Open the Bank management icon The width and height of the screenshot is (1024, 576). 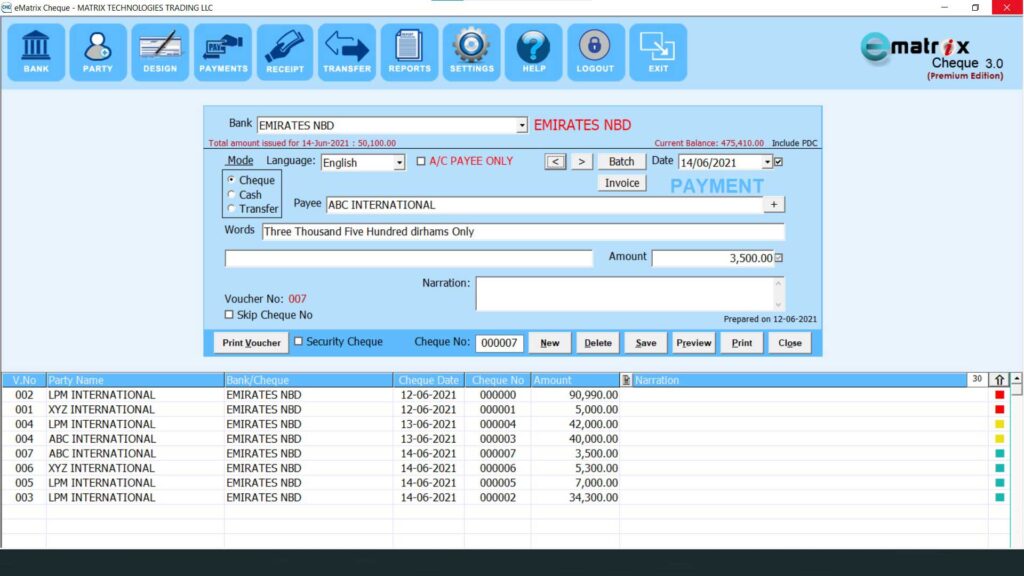tap(36, 50)
